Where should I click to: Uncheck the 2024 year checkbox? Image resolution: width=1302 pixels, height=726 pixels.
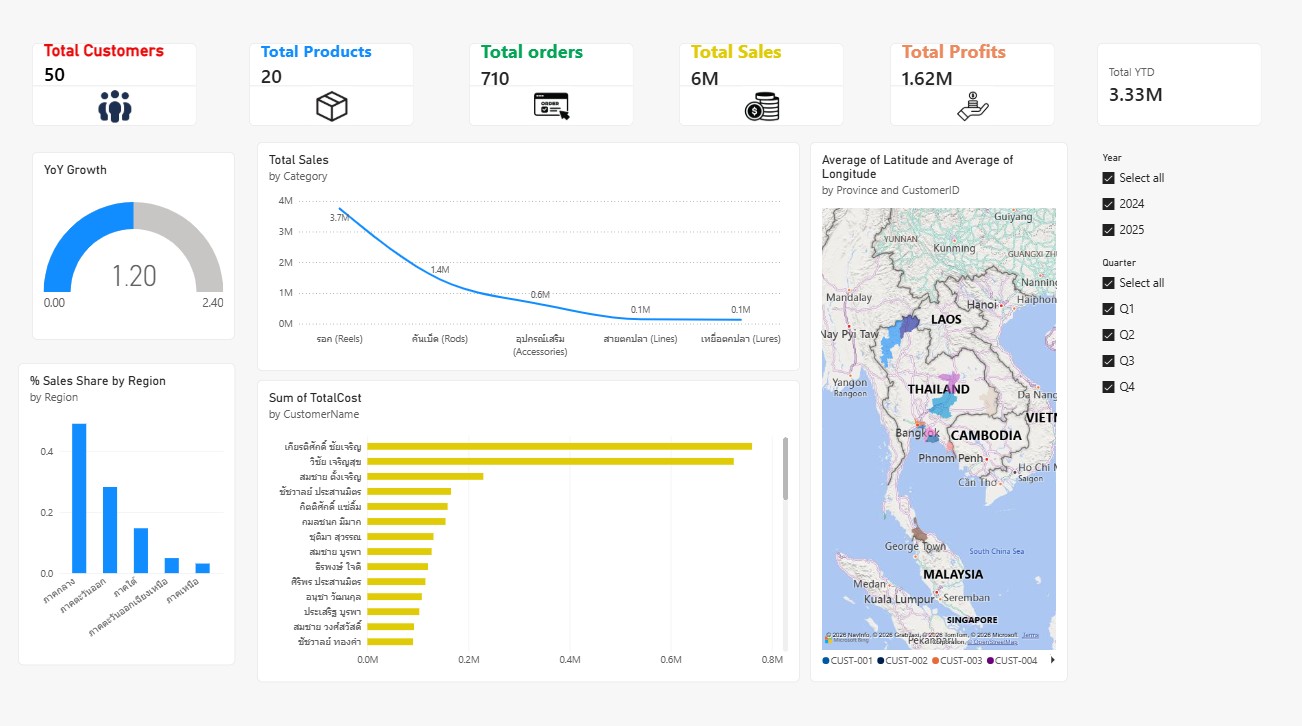point(1108,204)
